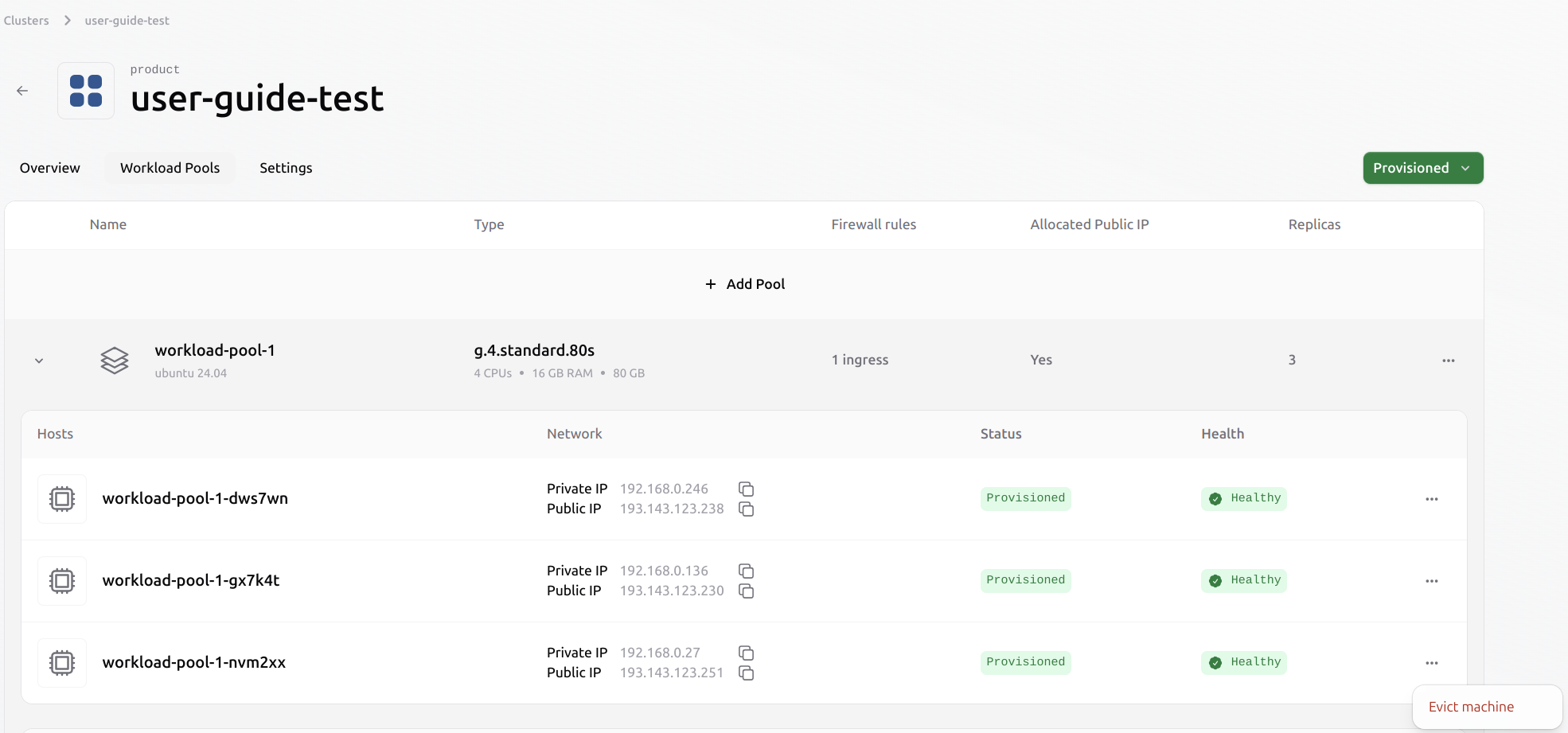Click the chip icon beside workload-pool-1-gx7k4t
The width and height of the screenshot is (1568, 733).
[x=61, y=580]
